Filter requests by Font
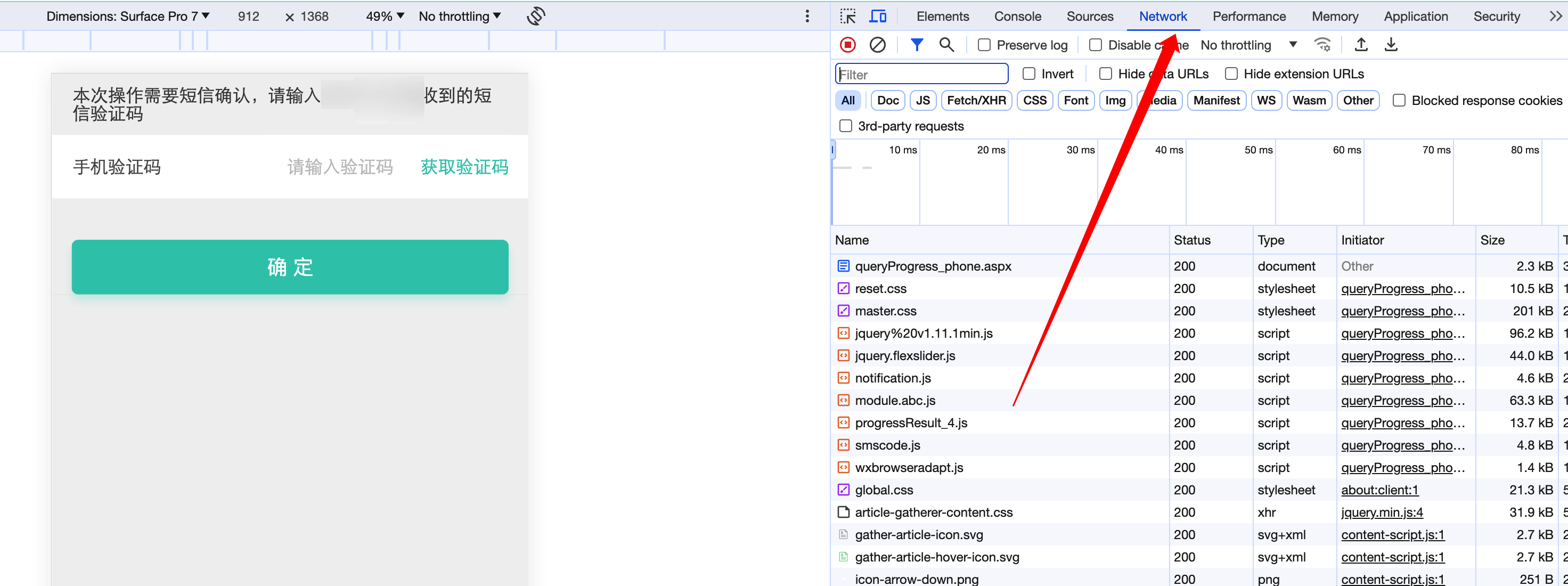1568x586 pixels. click(x=1075, y=101)
